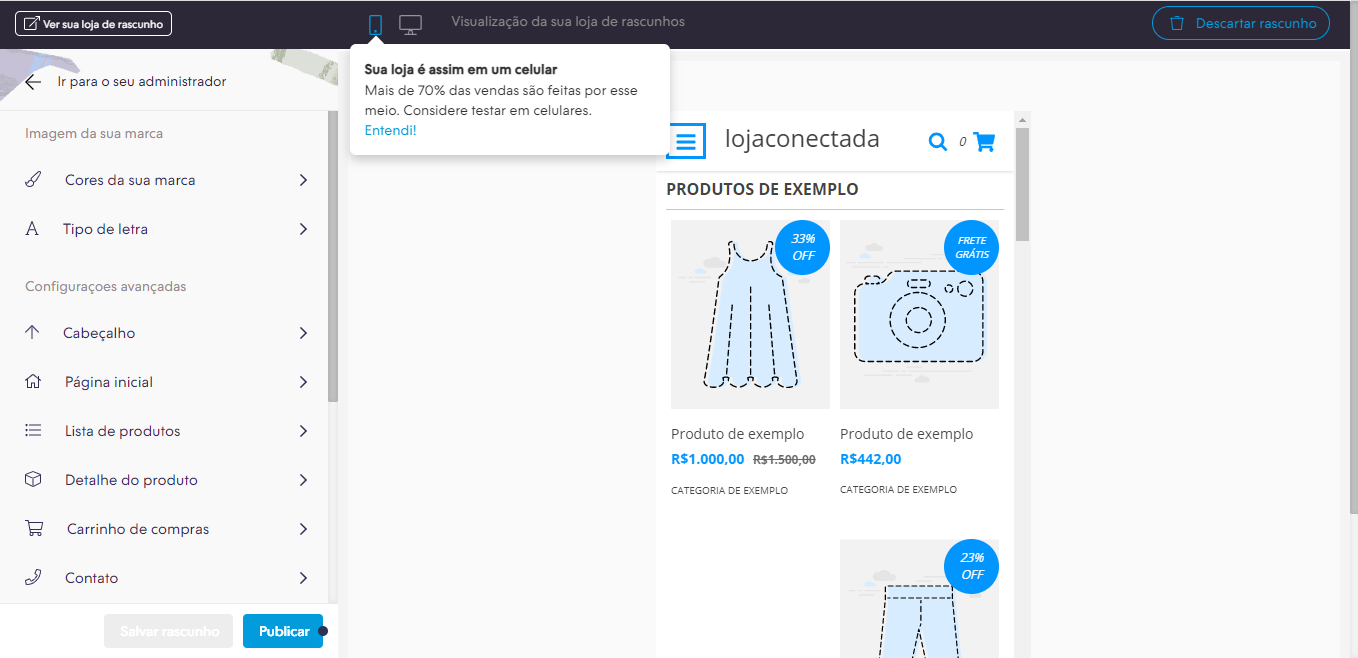Click the 23% OFF badge on pants
Screen dimensions: 1358x658
[x=972, y=566]
